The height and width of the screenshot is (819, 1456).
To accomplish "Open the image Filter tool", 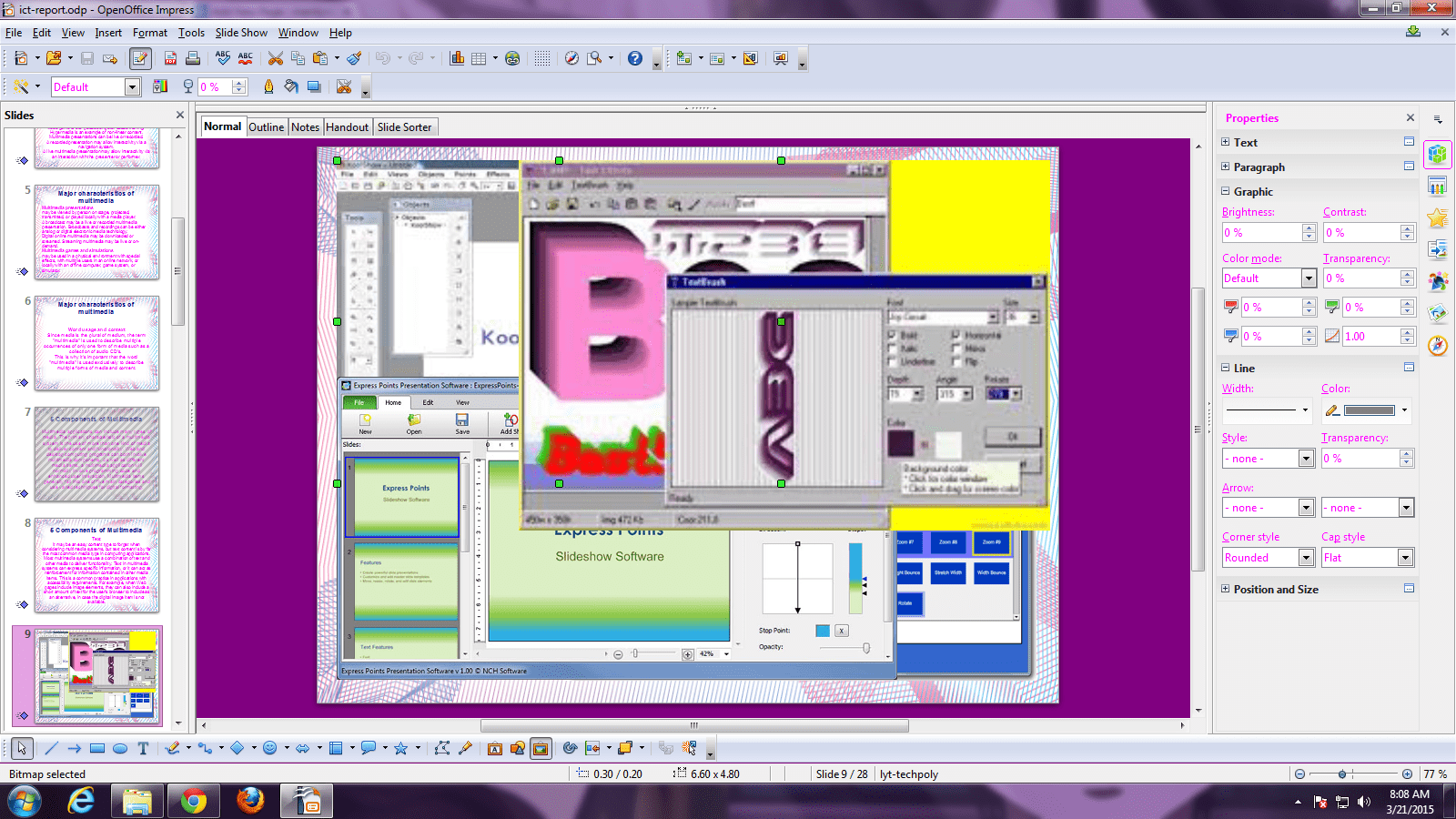I will tap(21, 86).
